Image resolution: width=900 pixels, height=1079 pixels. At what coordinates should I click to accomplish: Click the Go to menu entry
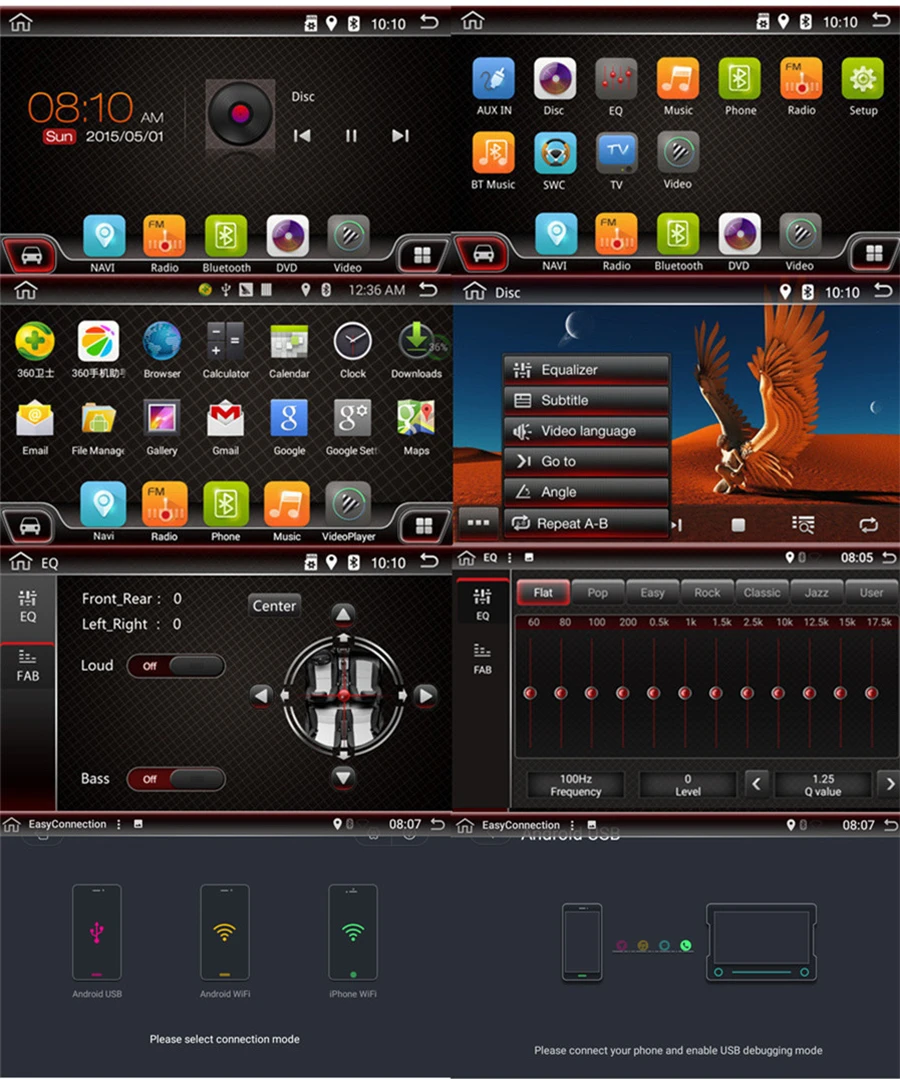[x=586, y=461]
